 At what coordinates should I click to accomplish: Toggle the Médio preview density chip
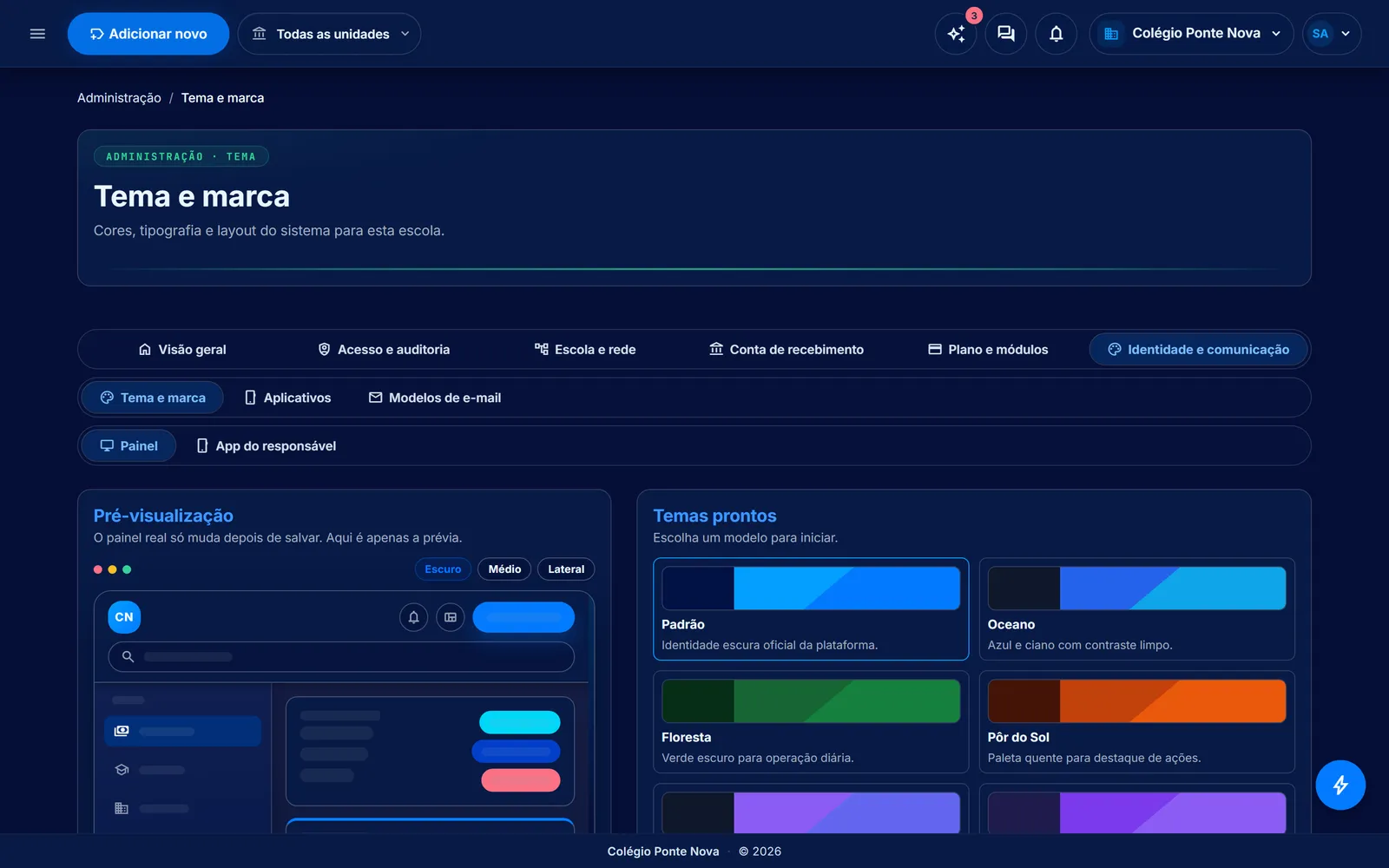504,569
